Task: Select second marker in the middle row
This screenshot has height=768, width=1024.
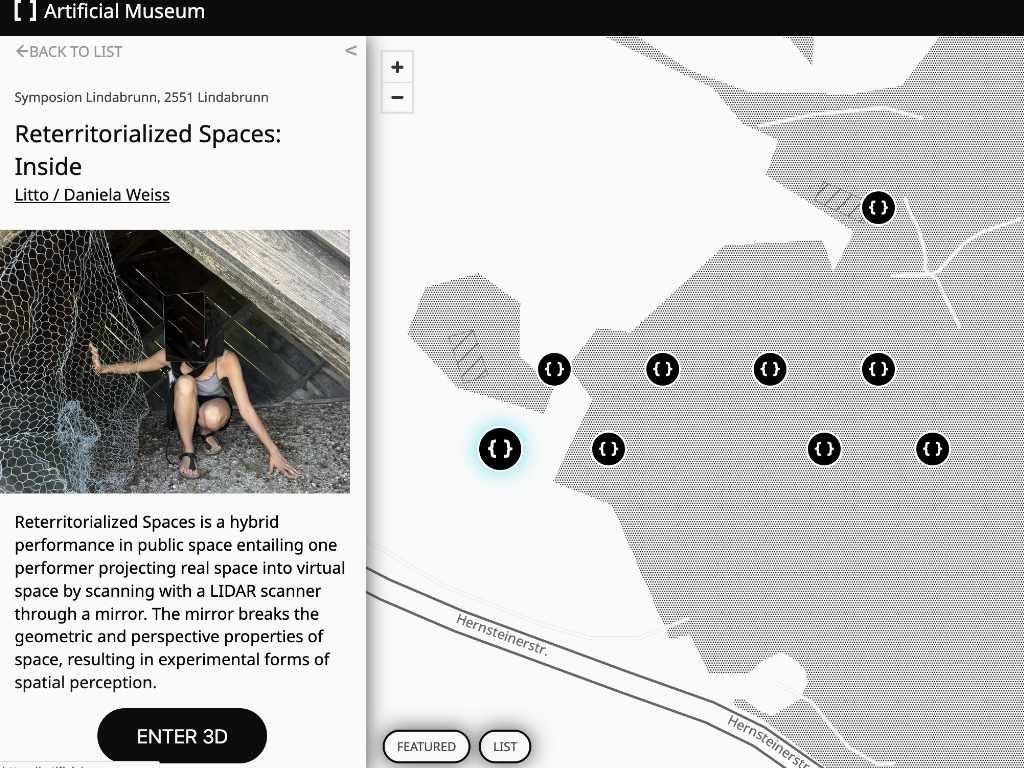Action: pyautogui.click(x=662, y=369)
